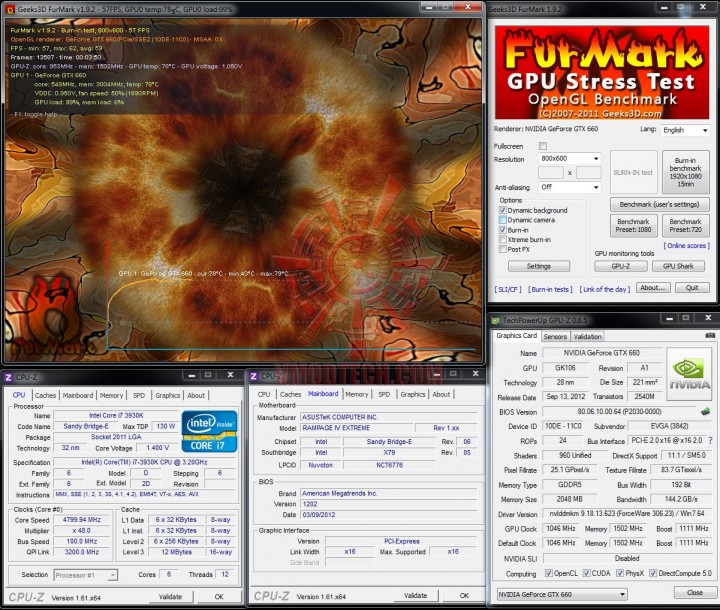The width and height of the screenshot is (720, 610).
Task: Click the GPU-Z Name field value
Action: [602, 353]
